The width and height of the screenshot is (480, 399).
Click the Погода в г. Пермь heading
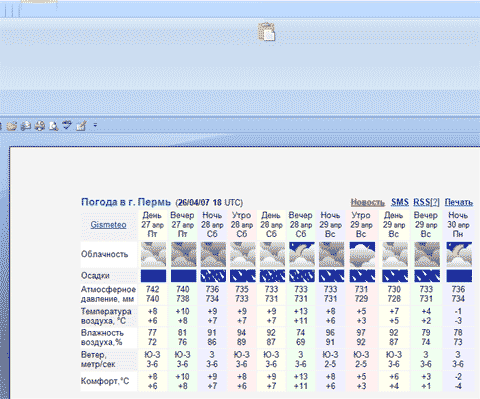click(x=126, y=202)
